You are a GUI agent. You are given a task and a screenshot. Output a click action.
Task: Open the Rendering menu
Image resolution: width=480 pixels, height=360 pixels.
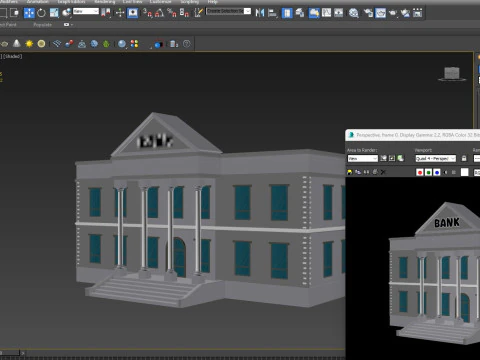coord(105,2)
